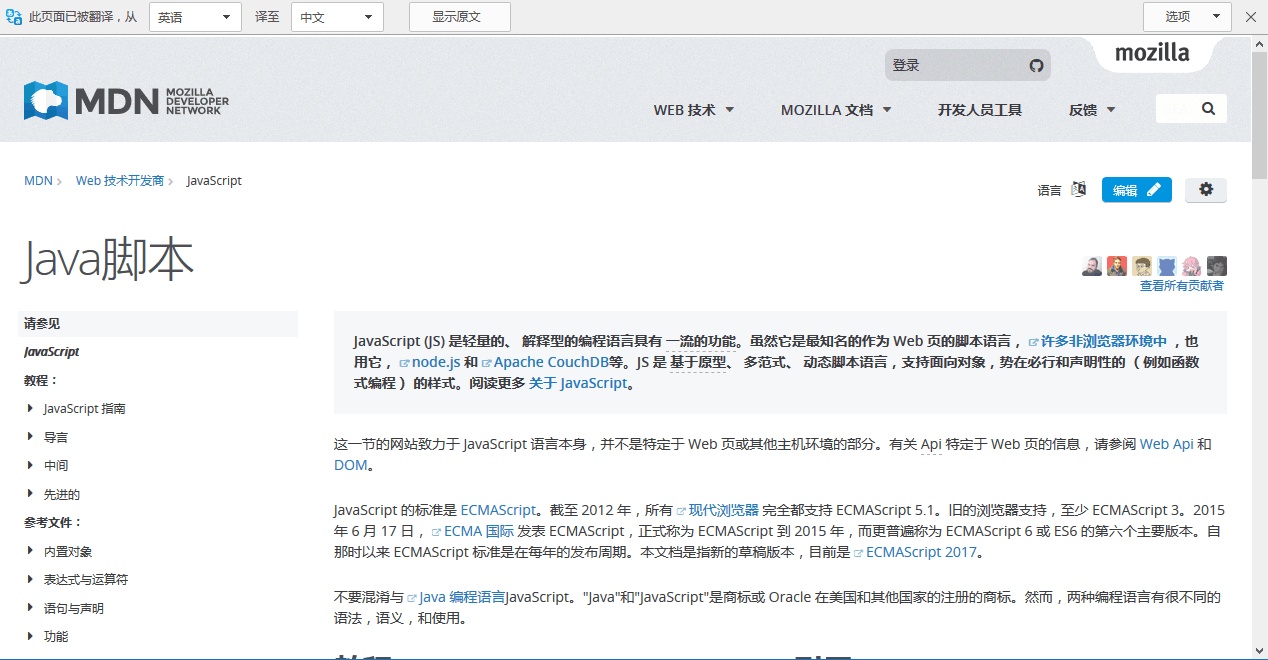
Task: Click the scrollbar up arrow
Action: [1259, 44]
